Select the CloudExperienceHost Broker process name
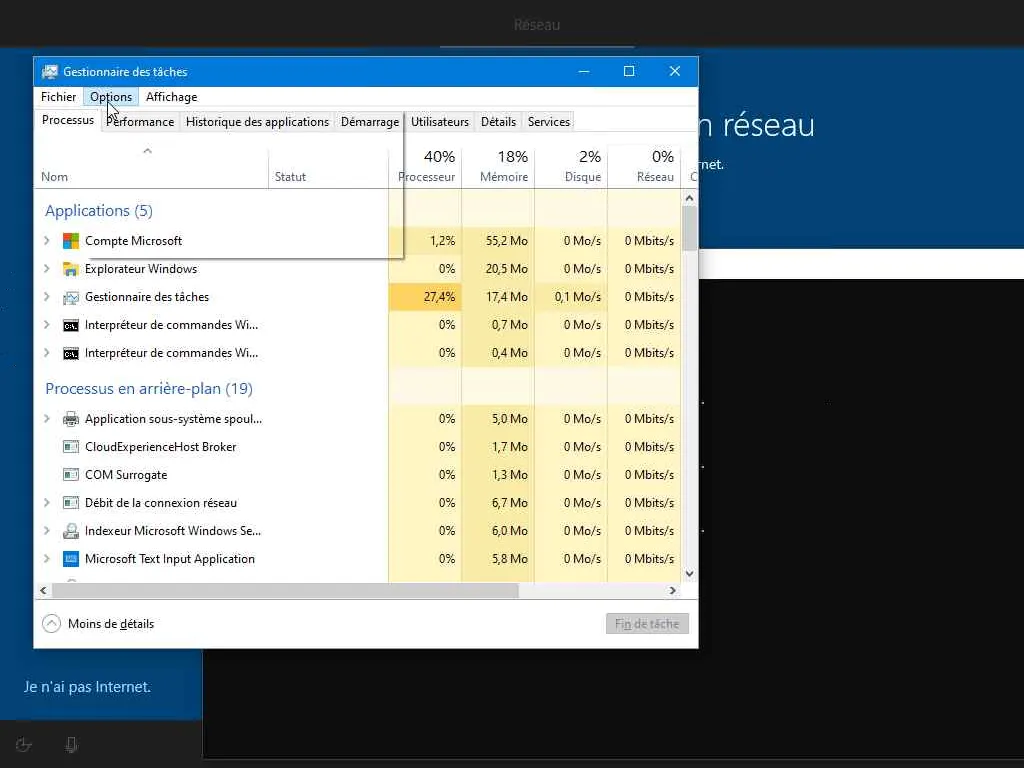The image size is (1024, 768). tap(161, 447)
